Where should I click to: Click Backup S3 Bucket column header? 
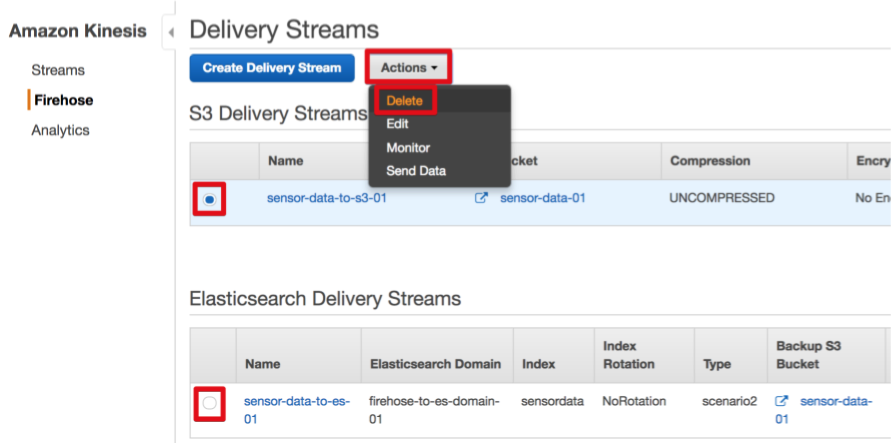tap(809, 355)
